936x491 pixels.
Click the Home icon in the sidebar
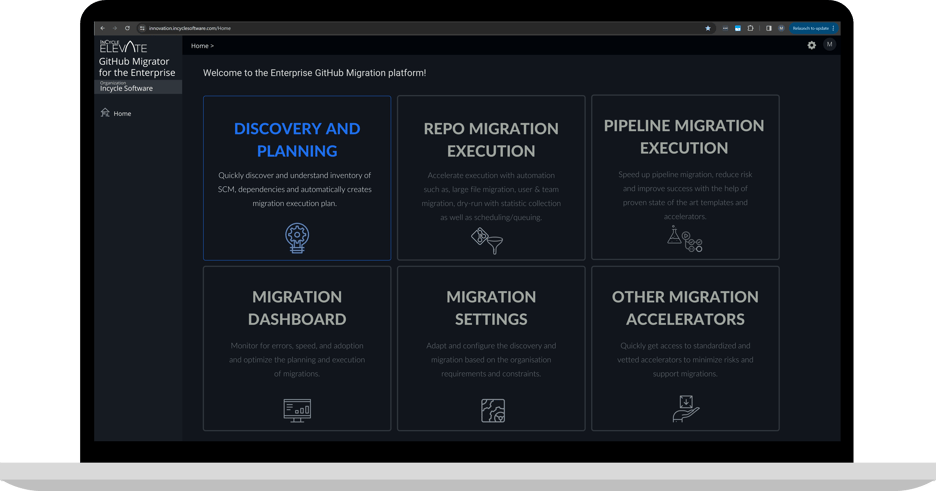[105, 113]
